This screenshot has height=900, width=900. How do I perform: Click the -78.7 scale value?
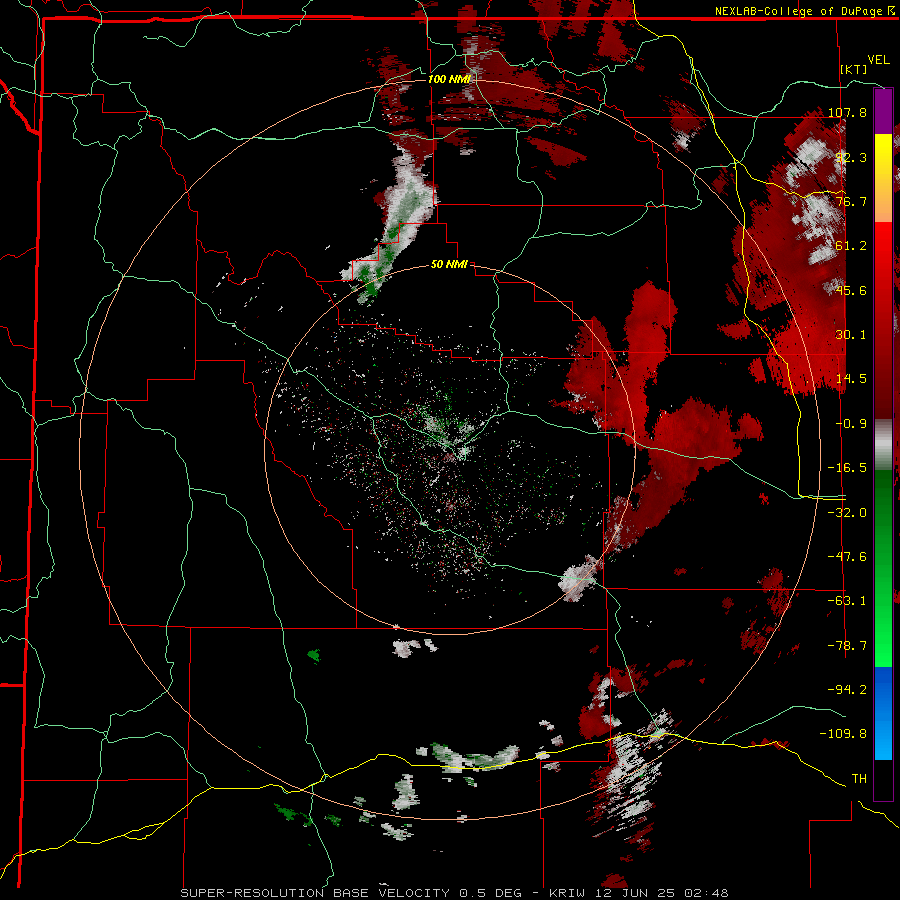pyautogui.click(x=847, y=646)
